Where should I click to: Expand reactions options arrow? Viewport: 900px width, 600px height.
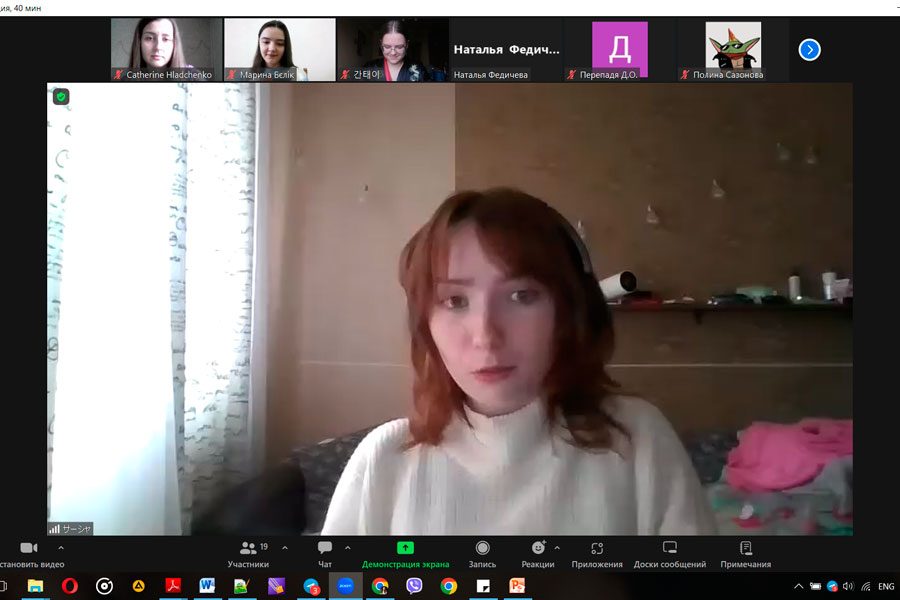(557, 548)
